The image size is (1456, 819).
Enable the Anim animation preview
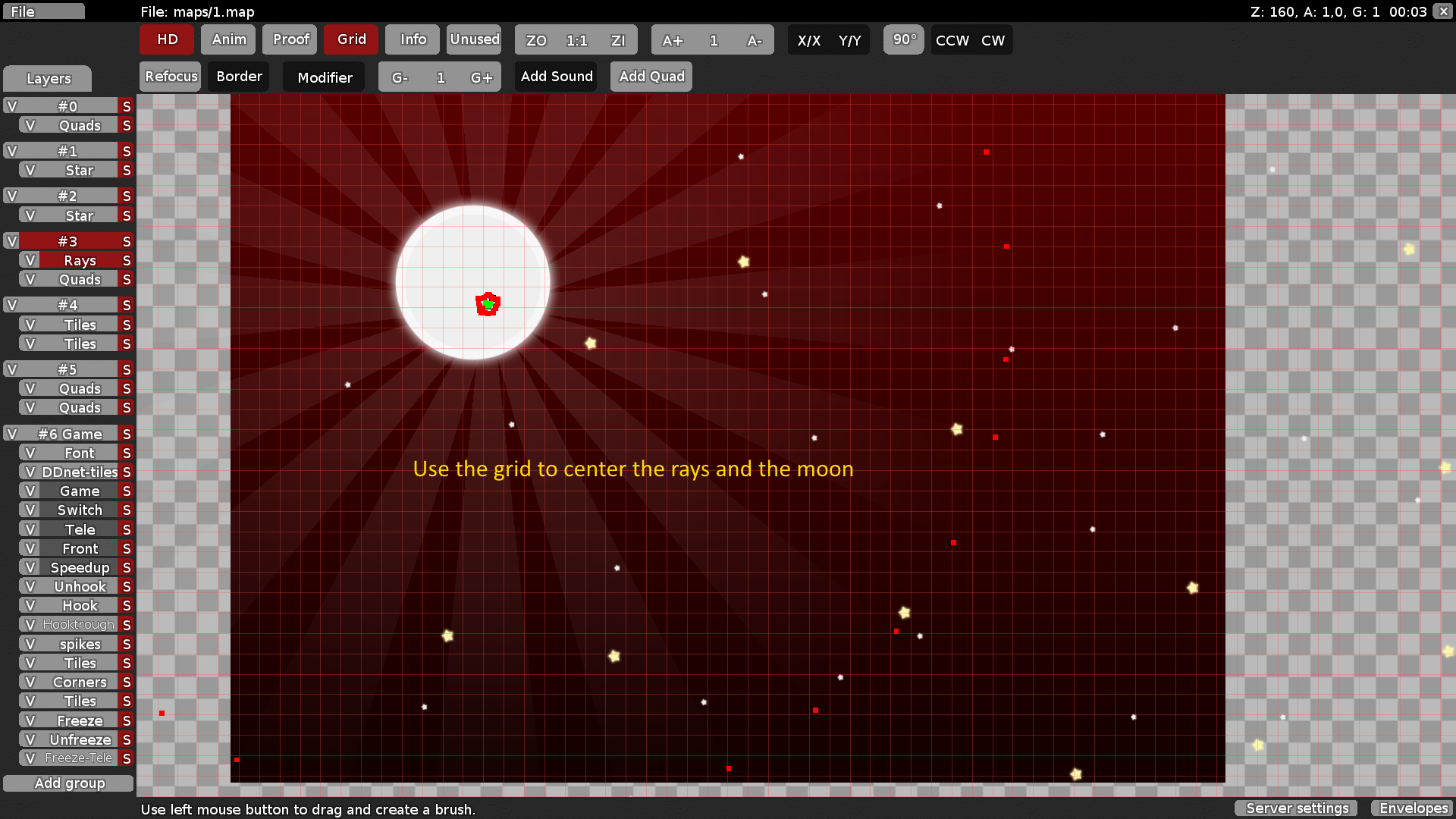click(227, 39)
